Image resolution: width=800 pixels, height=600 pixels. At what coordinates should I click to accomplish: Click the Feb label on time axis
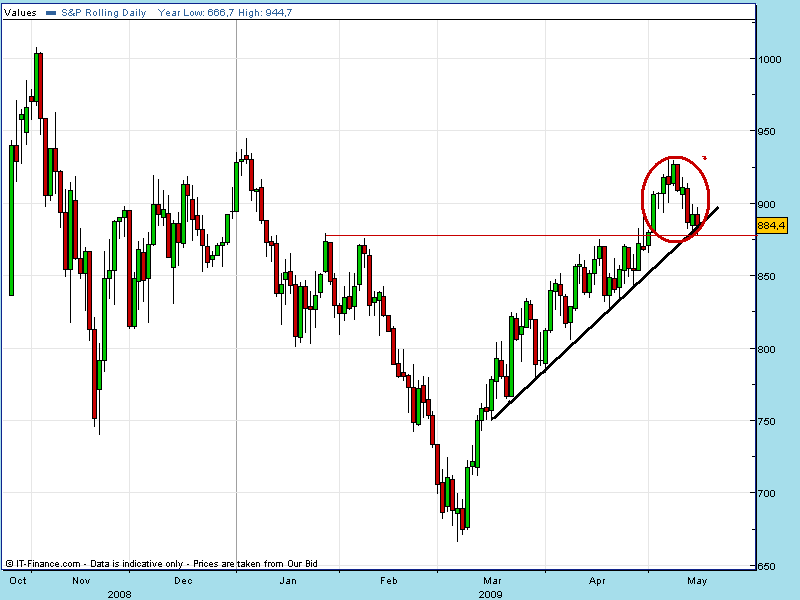[x=389, y=581]
